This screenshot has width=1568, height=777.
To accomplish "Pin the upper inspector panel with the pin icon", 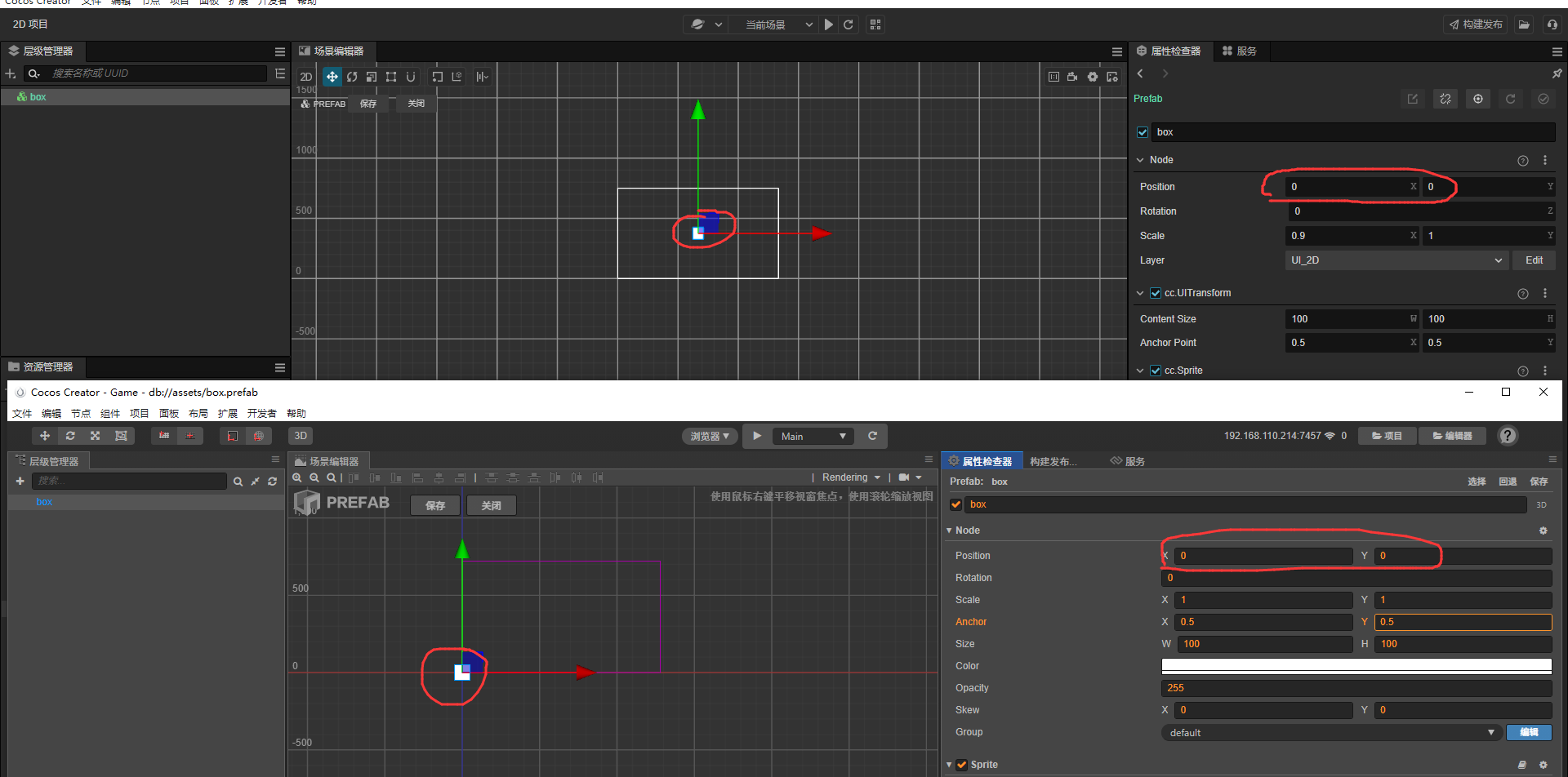I will coord(1557,73).
